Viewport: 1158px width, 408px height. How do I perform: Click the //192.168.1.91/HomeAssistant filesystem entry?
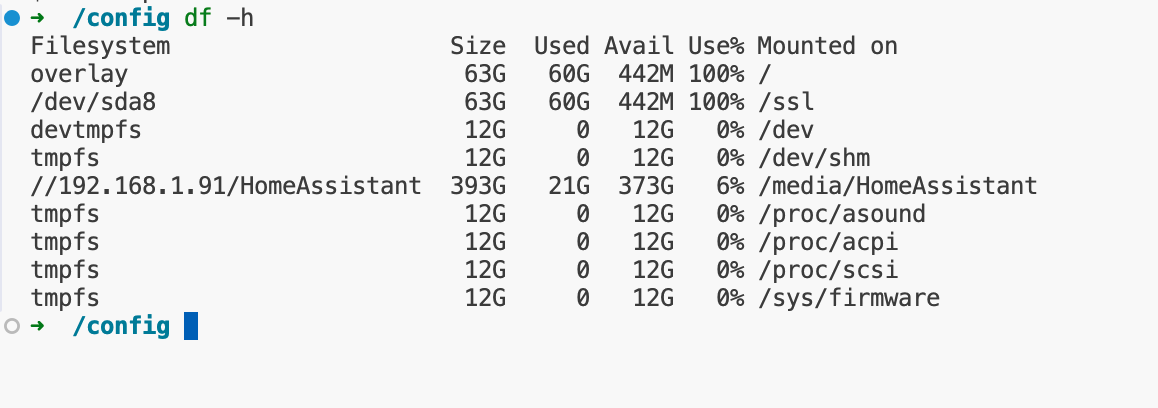(x=226, y=186)
